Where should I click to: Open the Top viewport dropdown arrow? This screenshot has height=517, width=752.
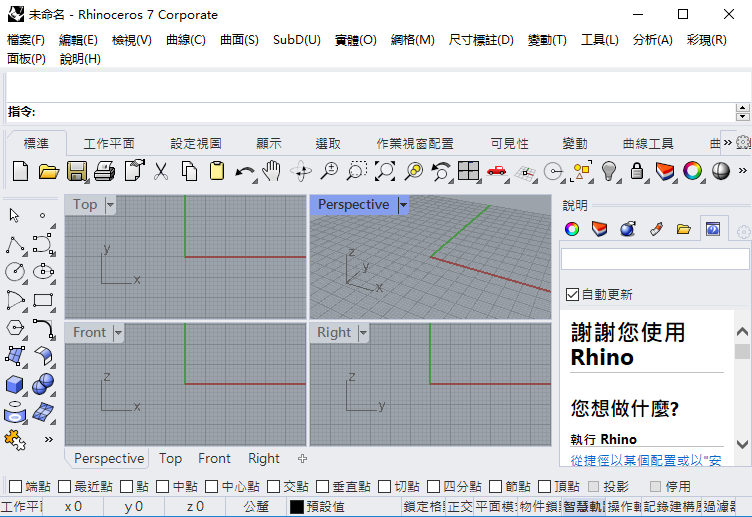[x=110, y=205]
